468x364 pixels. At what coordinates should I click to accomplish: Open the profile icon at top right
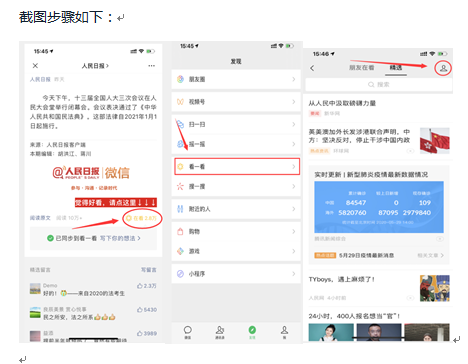443,68
